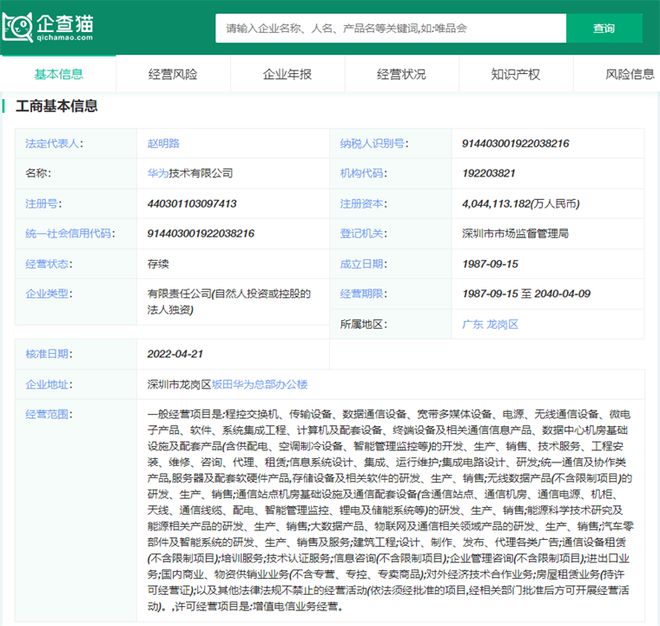Viewport: 660px width, 626px height.
Task: Click the 注册号 field label
Action: [43, 204]
